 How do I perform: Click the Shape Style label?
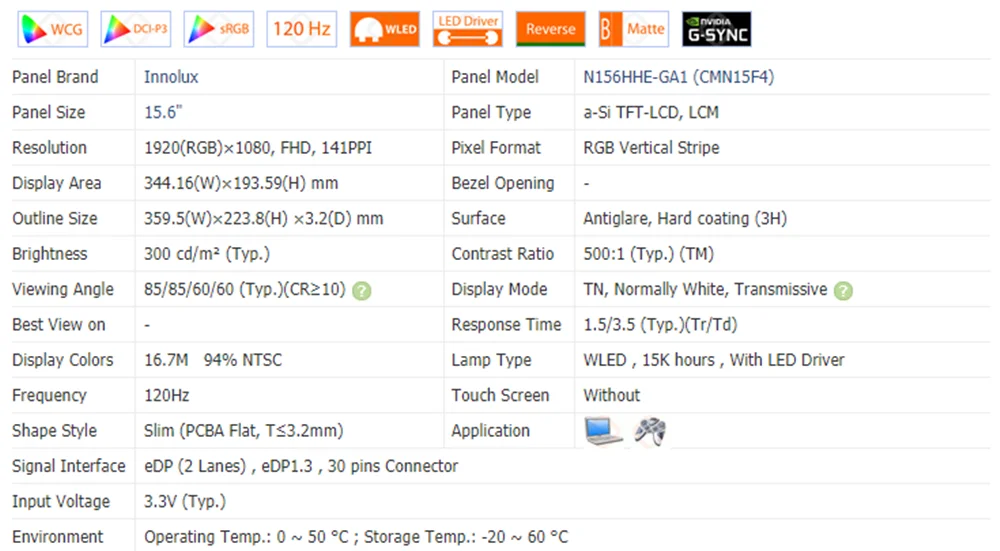click(x=54, y=431)
